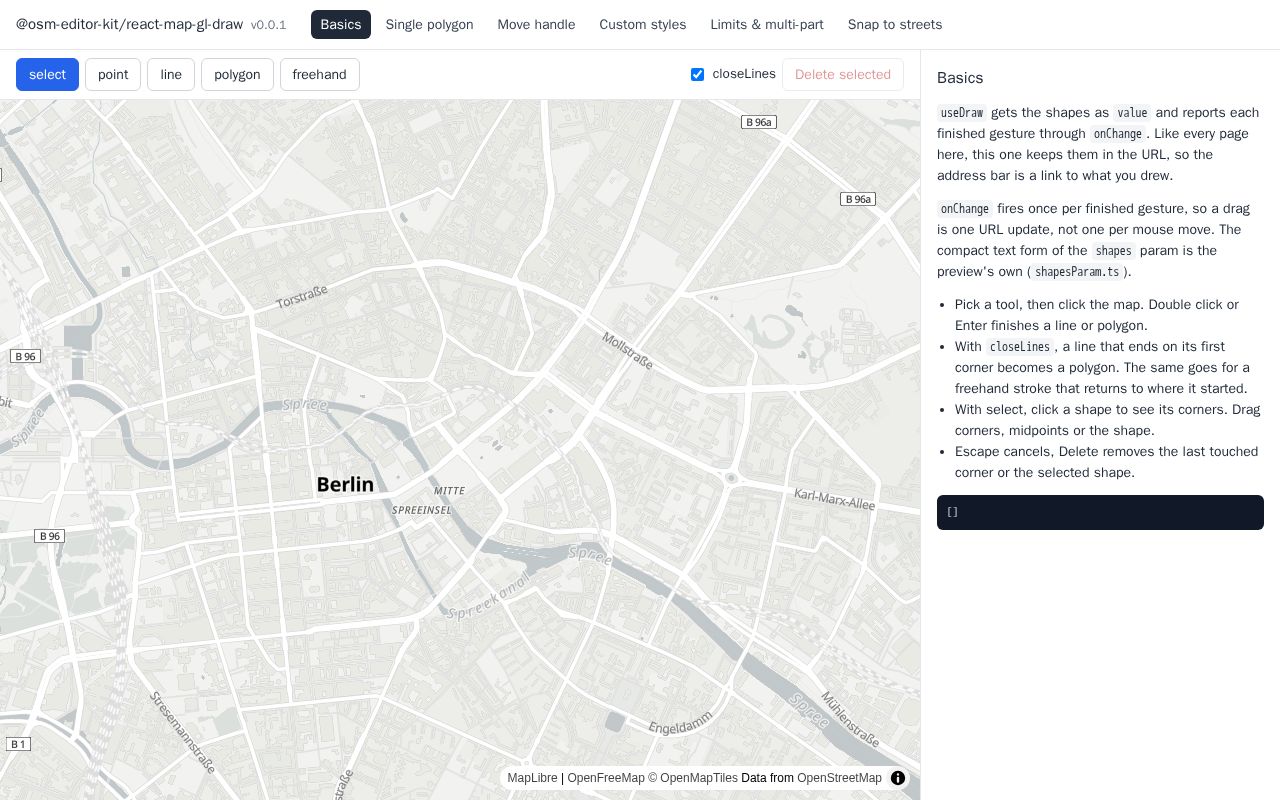This screenshot has height=800, width=1280.
Task: Switch to the Custom styles tab
Action: click(643, 24)
